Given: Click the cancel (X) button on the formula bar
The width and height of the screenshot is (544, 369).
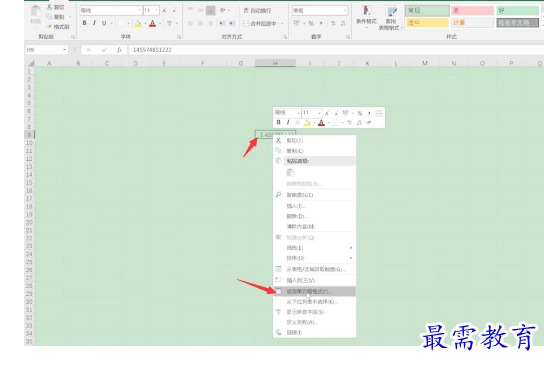Looking at the screenshot, I should click(89, 50).
